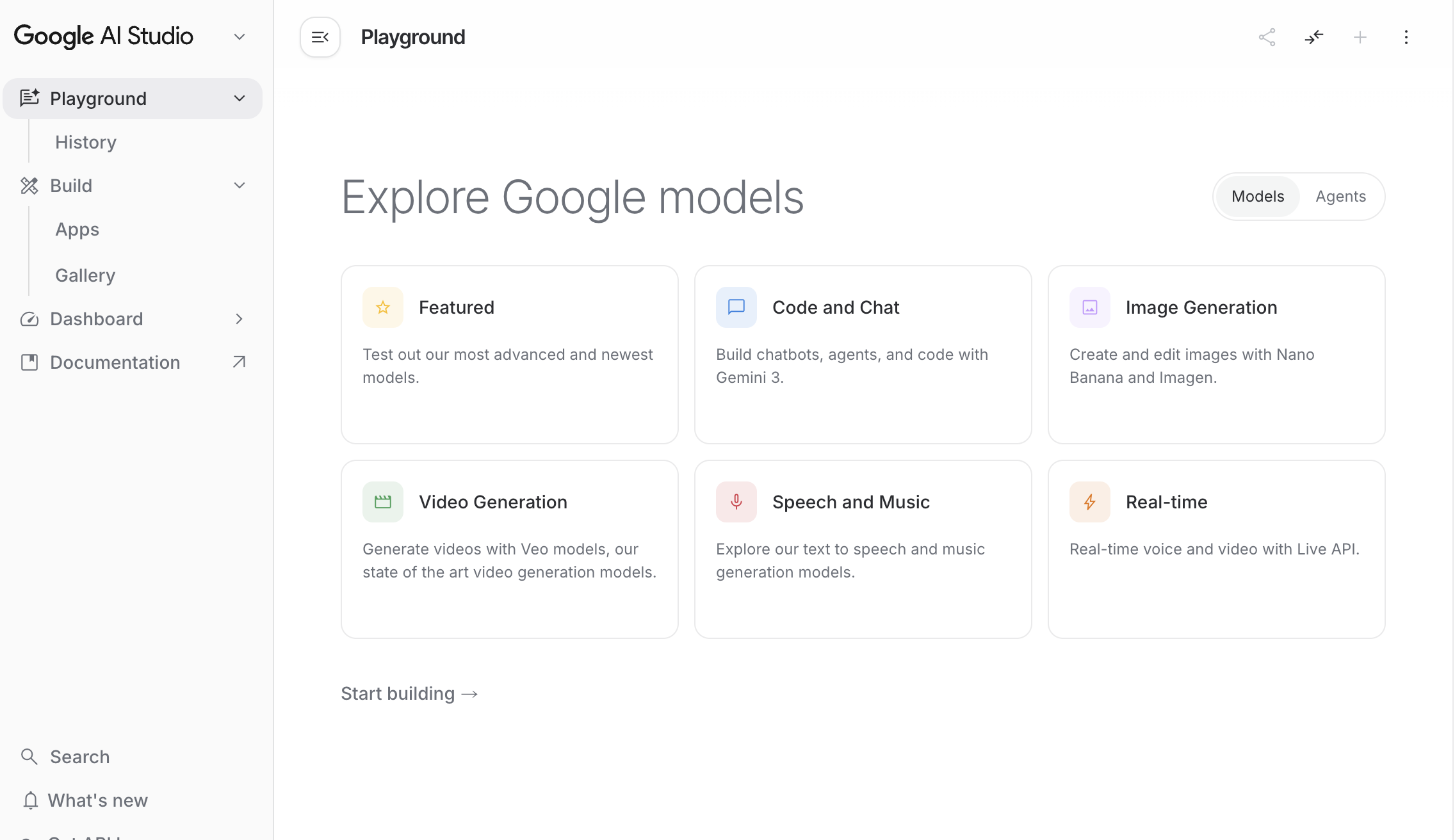The image size is (1455, 840).
Task: Click 'Build chatbots, agents, and code' description
Action: pyautogui.click(x=852, y=366)
